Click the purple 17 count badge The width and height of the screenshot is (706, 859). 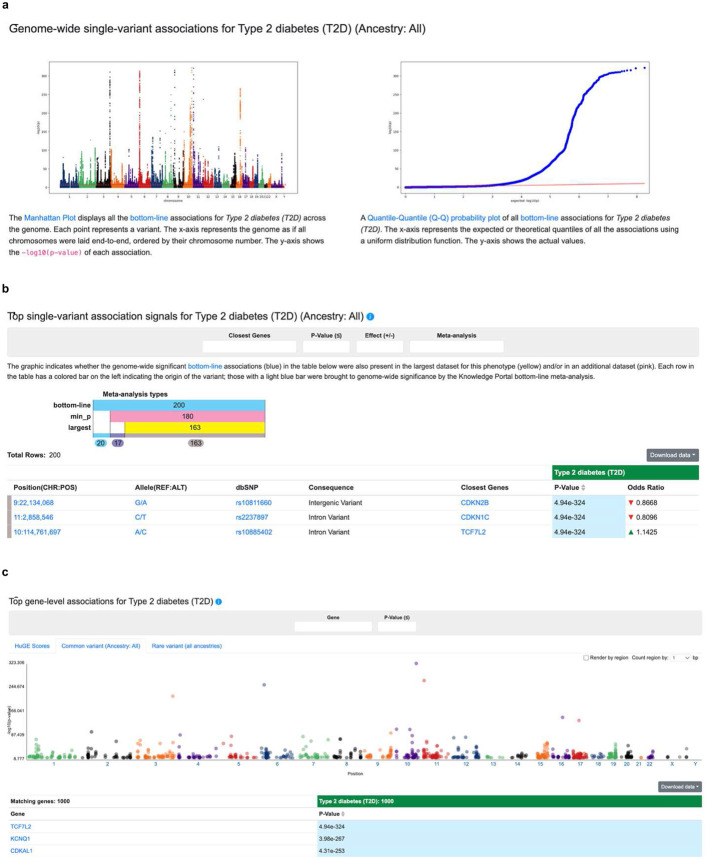click(x=118, y=443)
